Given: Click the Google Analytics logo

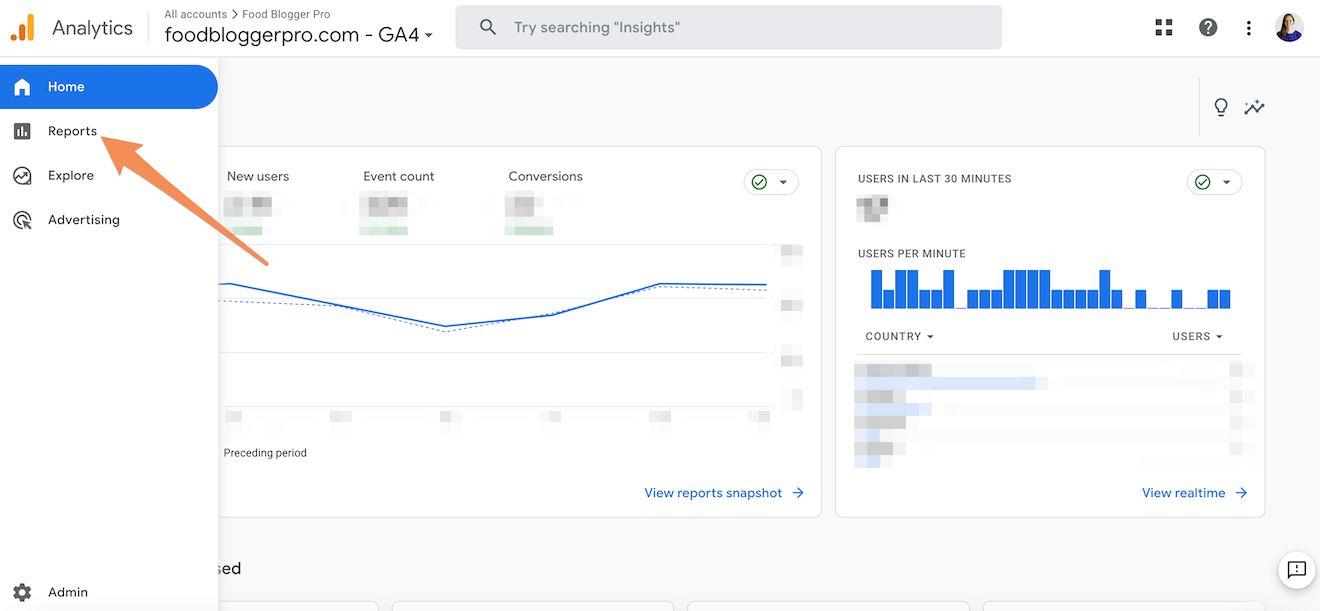Looking at the screenshot, I should point(22,28).
